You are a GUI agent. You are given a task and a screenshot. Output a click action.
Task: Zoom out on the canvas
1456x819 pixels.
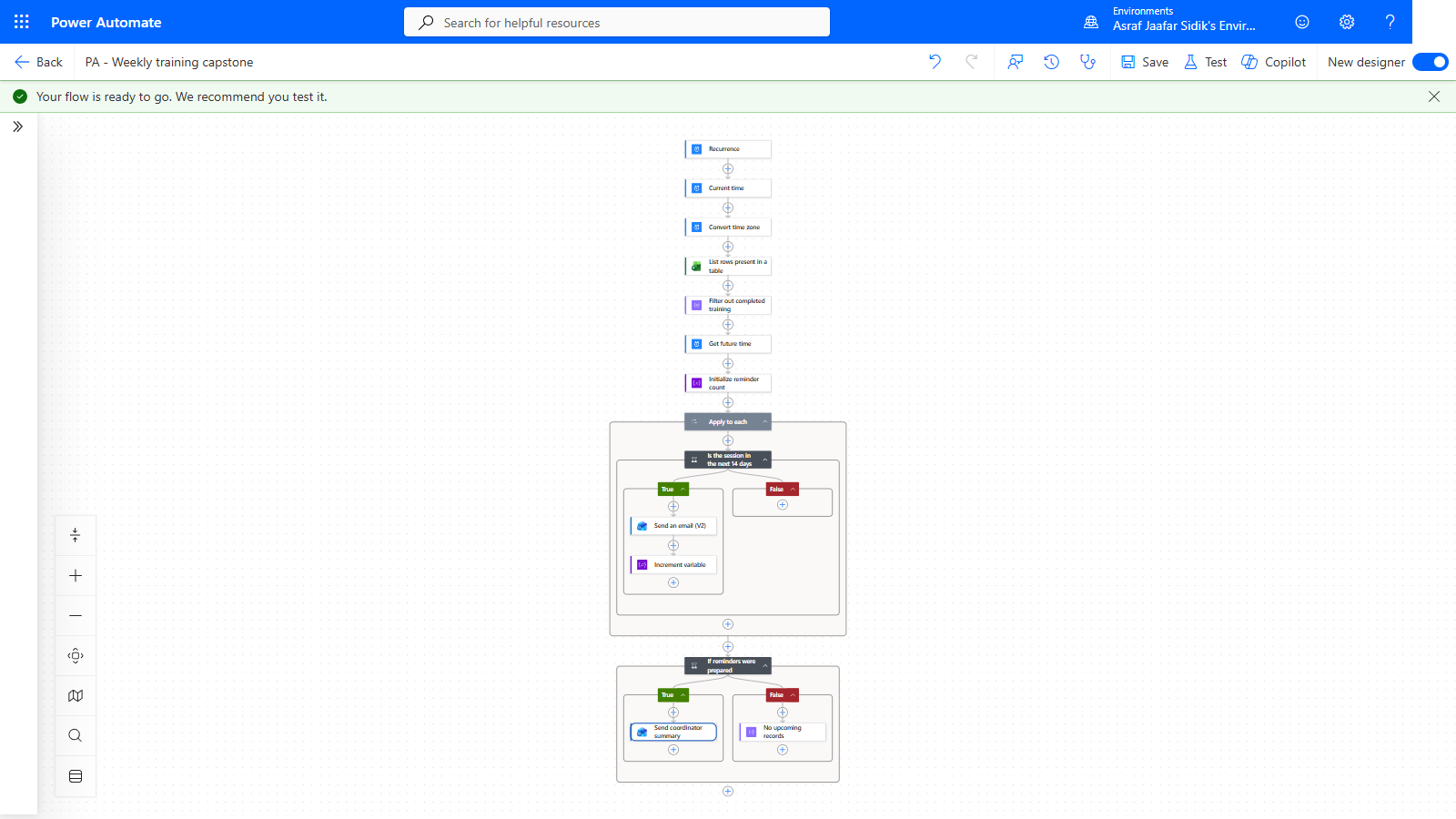76,616
